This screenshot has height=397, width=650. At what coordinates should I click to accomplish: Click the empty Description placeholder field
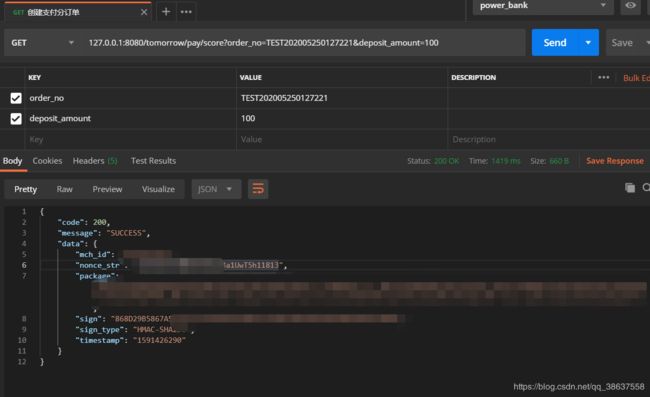548,140
